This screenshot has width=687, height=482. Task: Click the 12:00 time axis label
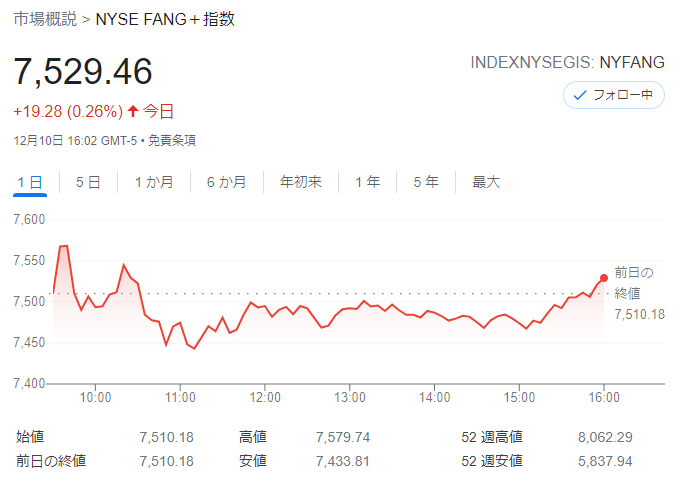(x=265, y=397)
